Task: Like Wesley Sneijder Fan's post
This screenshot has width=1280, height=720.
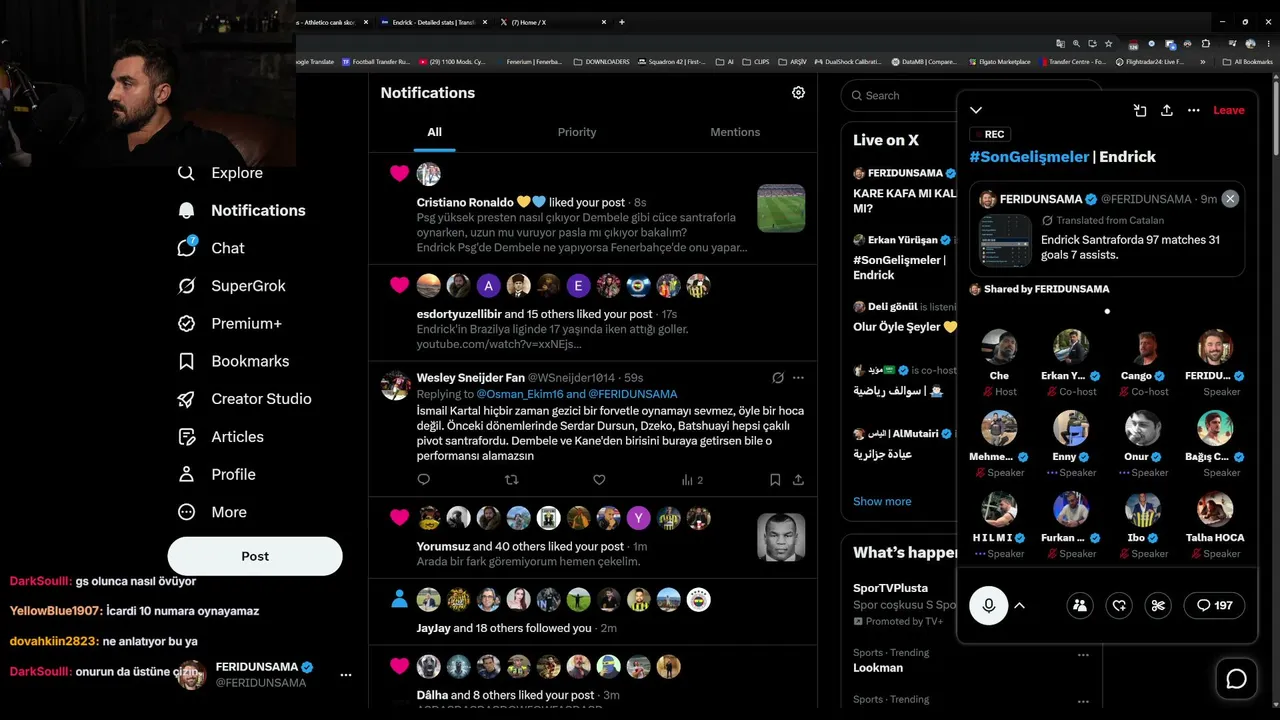Action: (599, 480)
